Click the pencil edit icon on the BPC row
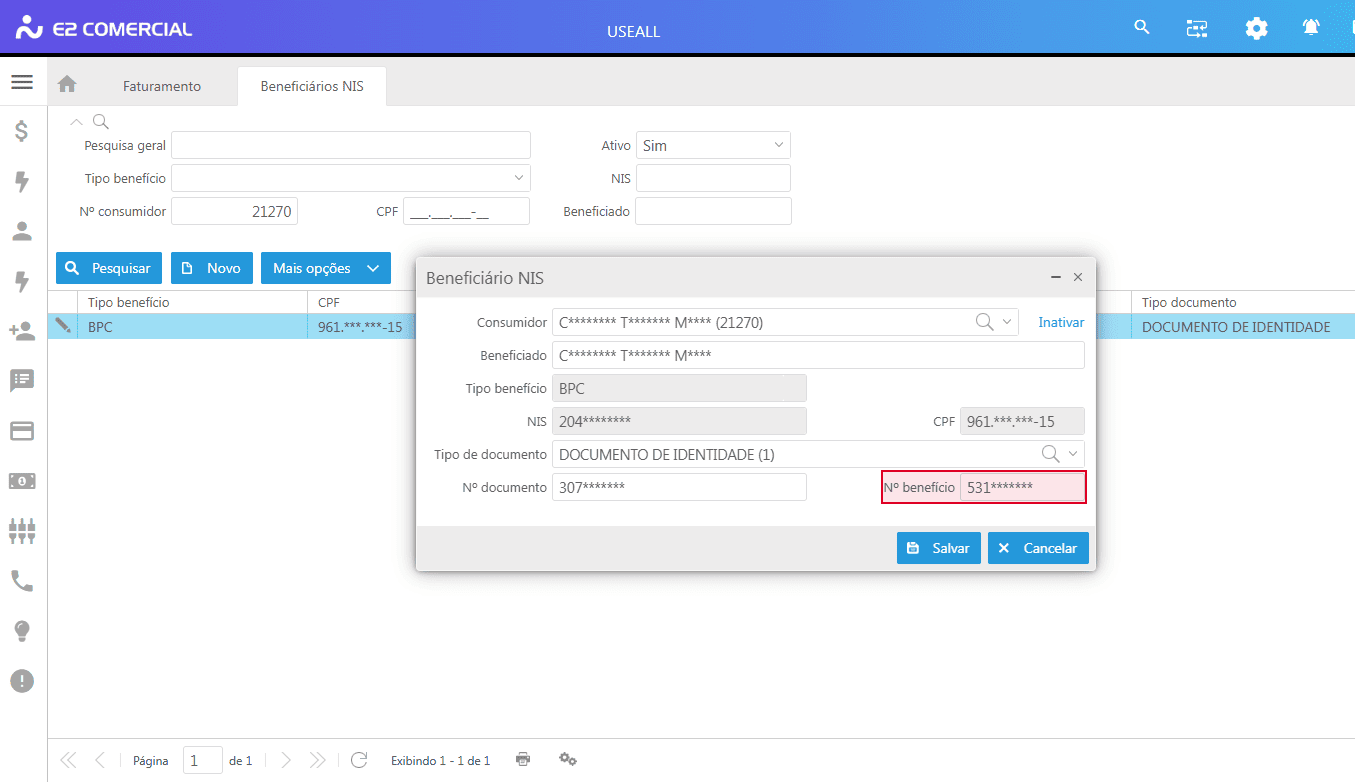The image size is (1355, 782). 63,326
